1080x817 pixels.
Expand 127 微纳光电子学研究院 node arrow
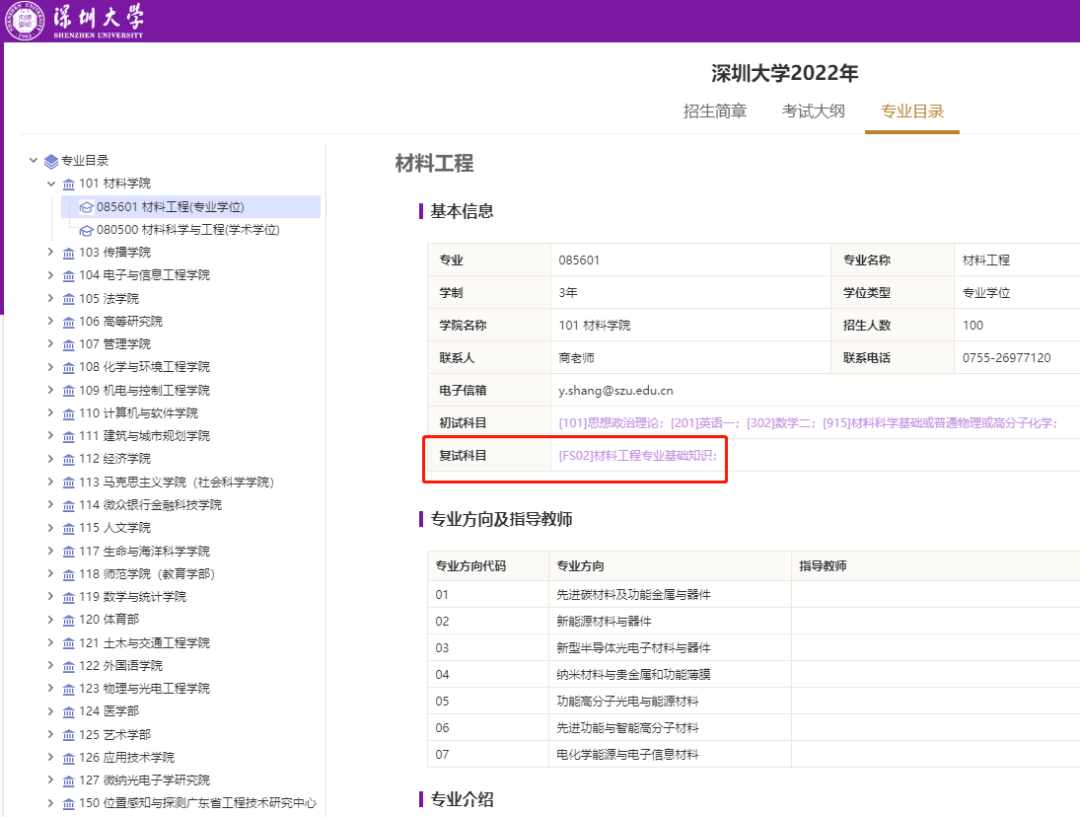[51, 780]
